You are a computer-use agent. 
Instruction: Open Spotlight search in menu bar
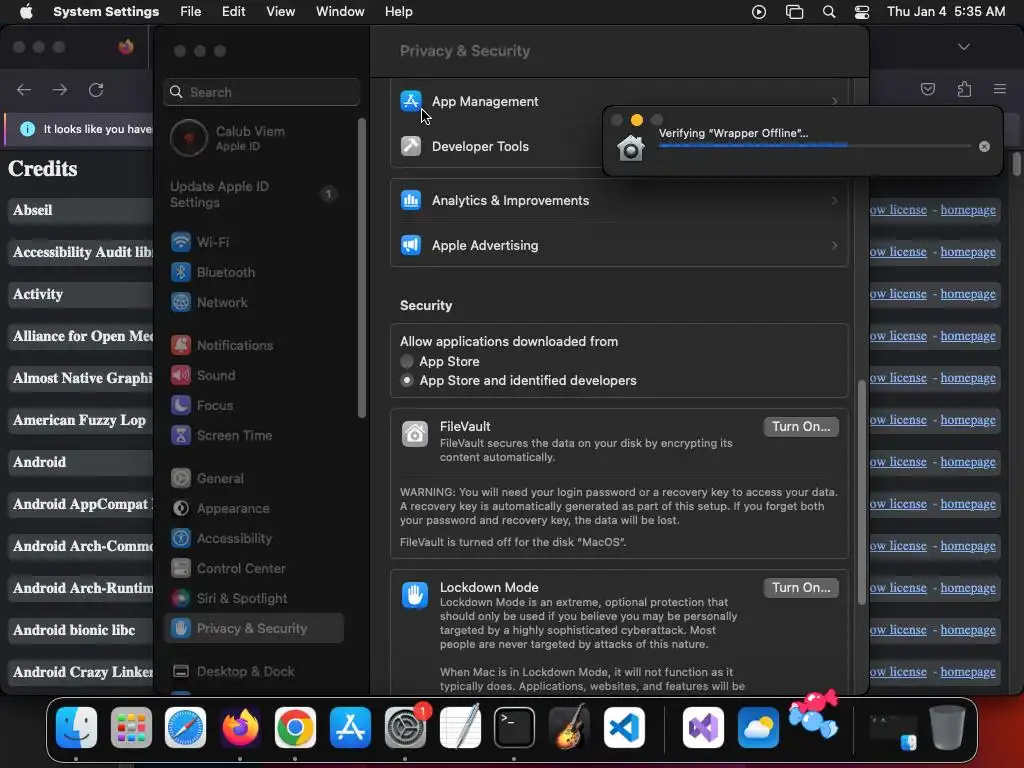[x=829, y=12]
